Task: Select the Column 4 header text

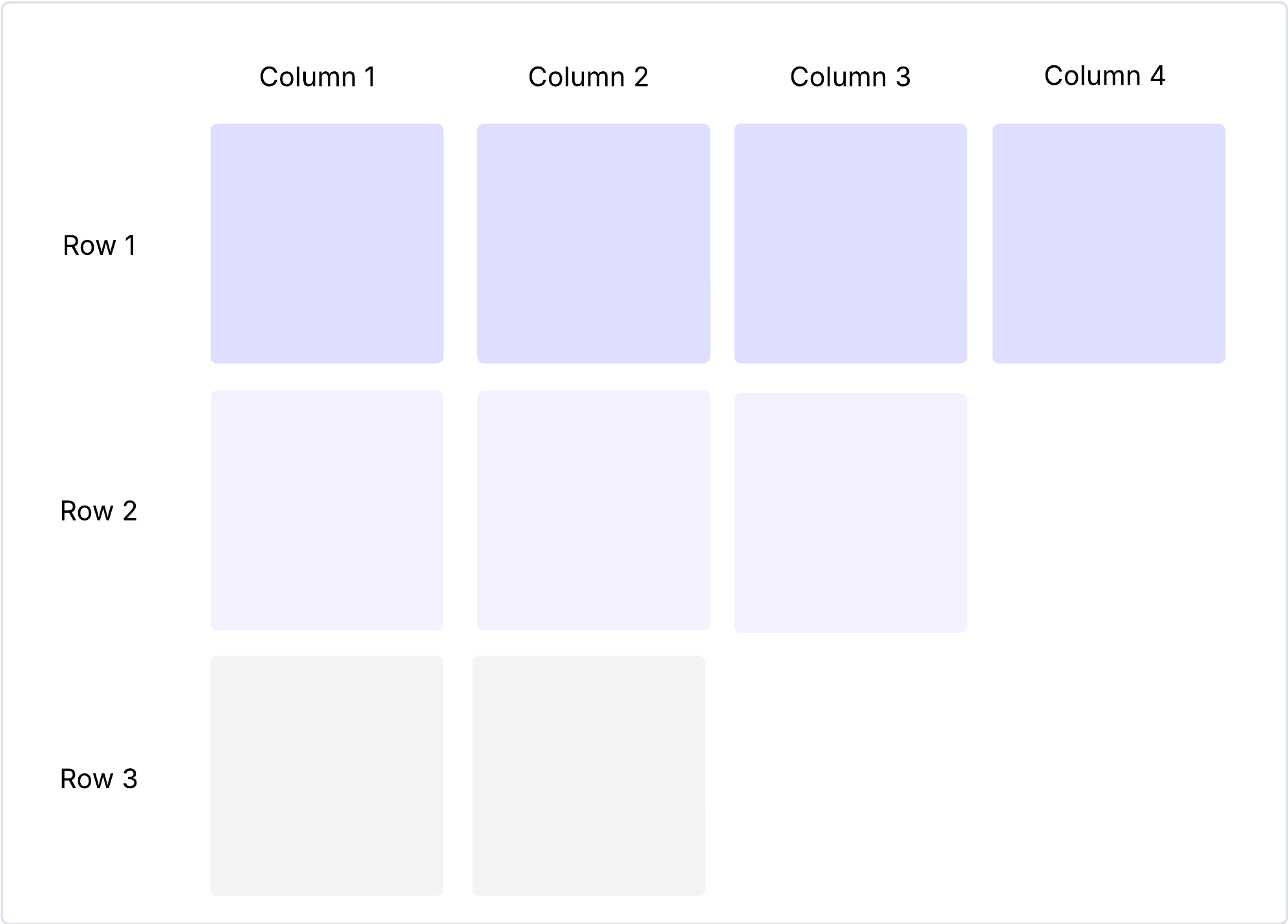Action: (x=1104, y=76)
